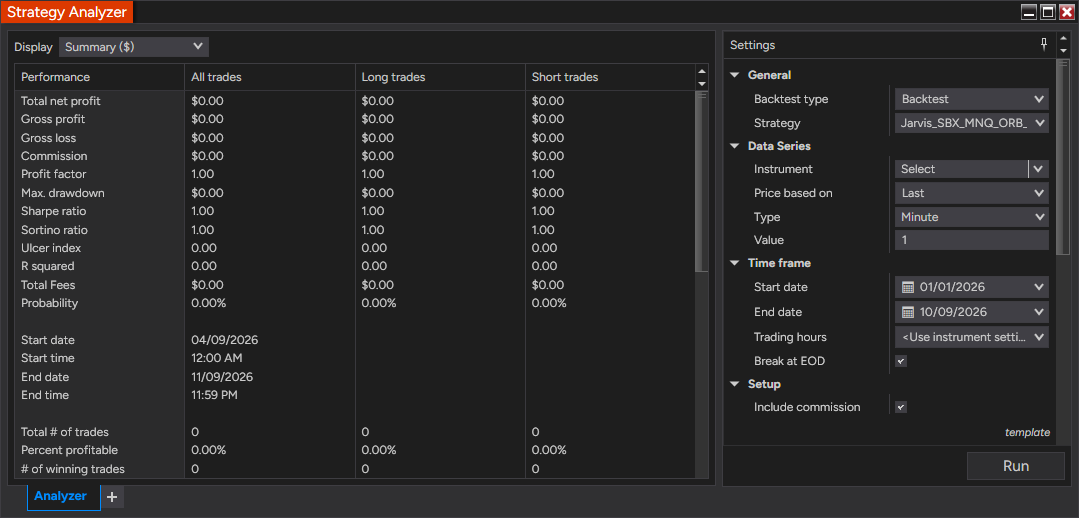Click the Run button
The image size is (1079, 518).
pos(1016,466)
